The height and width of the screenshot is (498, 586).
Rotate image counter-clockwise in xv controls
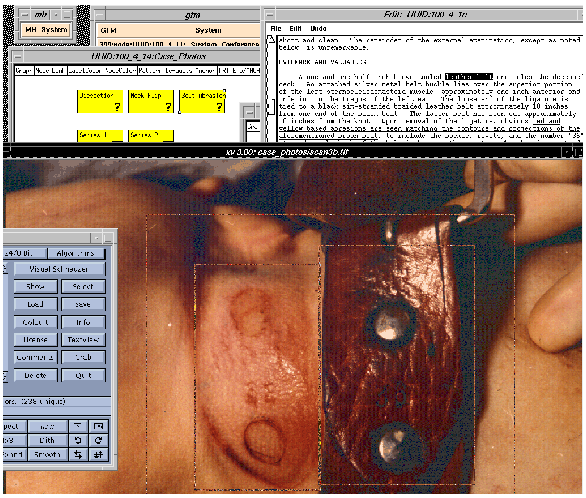[78, 440]
